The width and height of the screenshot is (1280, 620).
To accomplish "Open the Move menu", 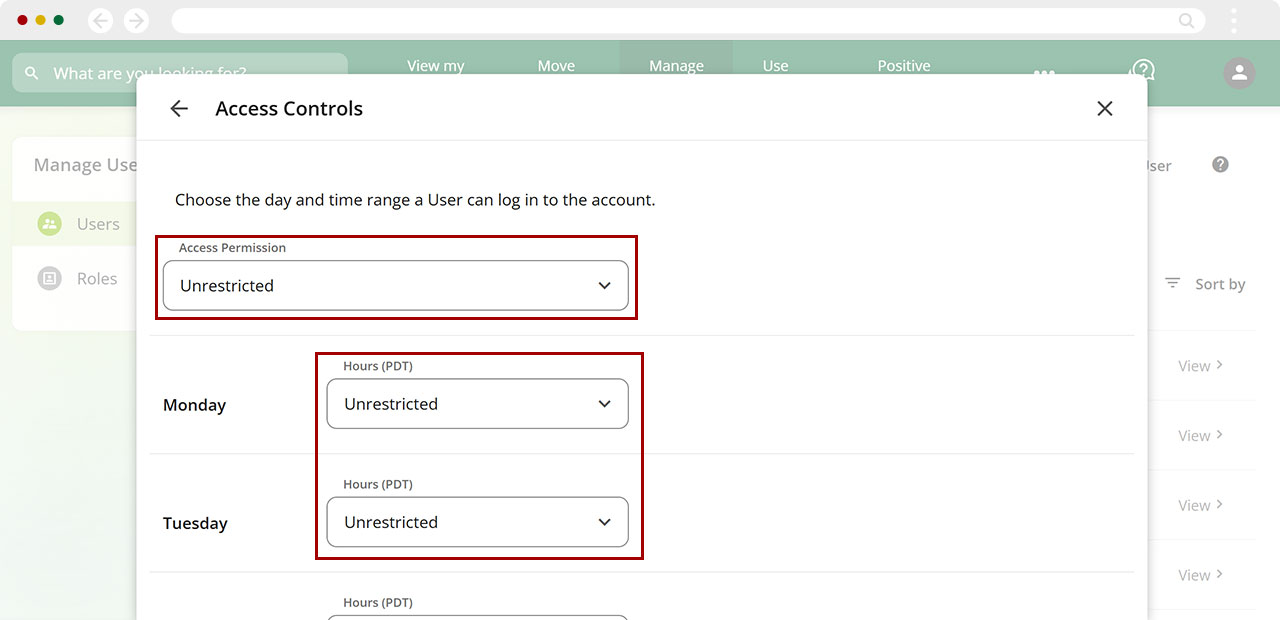I will pos(556,66).
